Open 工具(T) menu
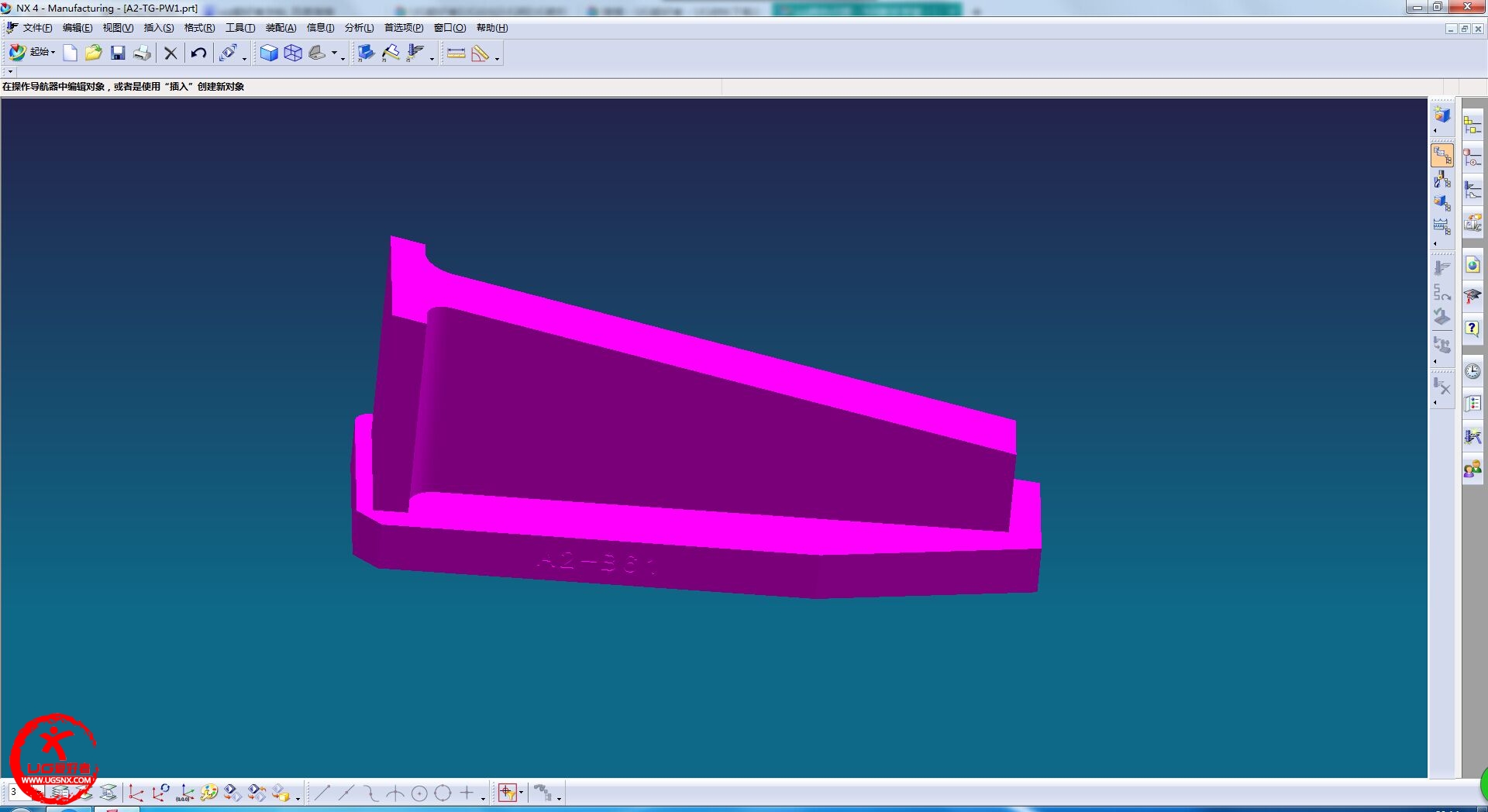The image size is (1488, 812). [240, 28]
